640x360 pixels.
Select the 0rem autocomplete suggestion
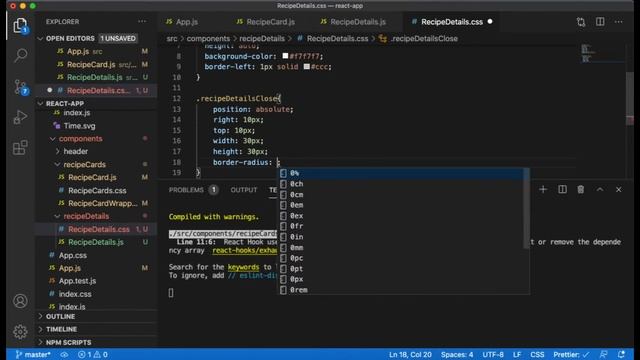point(403,290)
